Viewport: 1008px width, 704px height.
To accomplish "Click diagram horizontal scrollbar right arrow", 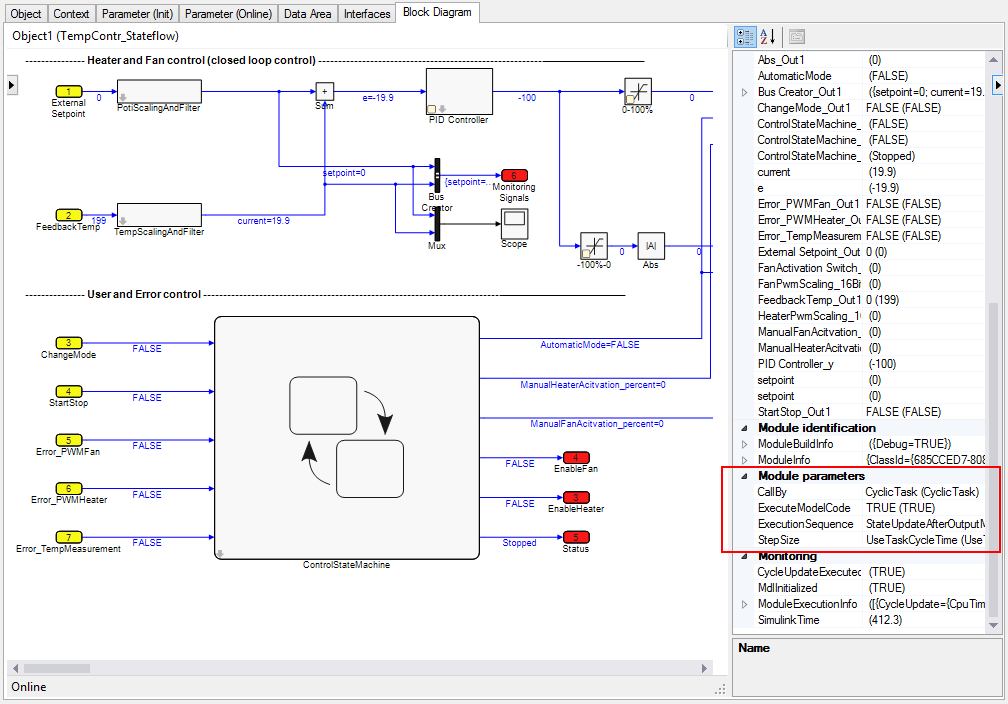I will pos(704,669).
